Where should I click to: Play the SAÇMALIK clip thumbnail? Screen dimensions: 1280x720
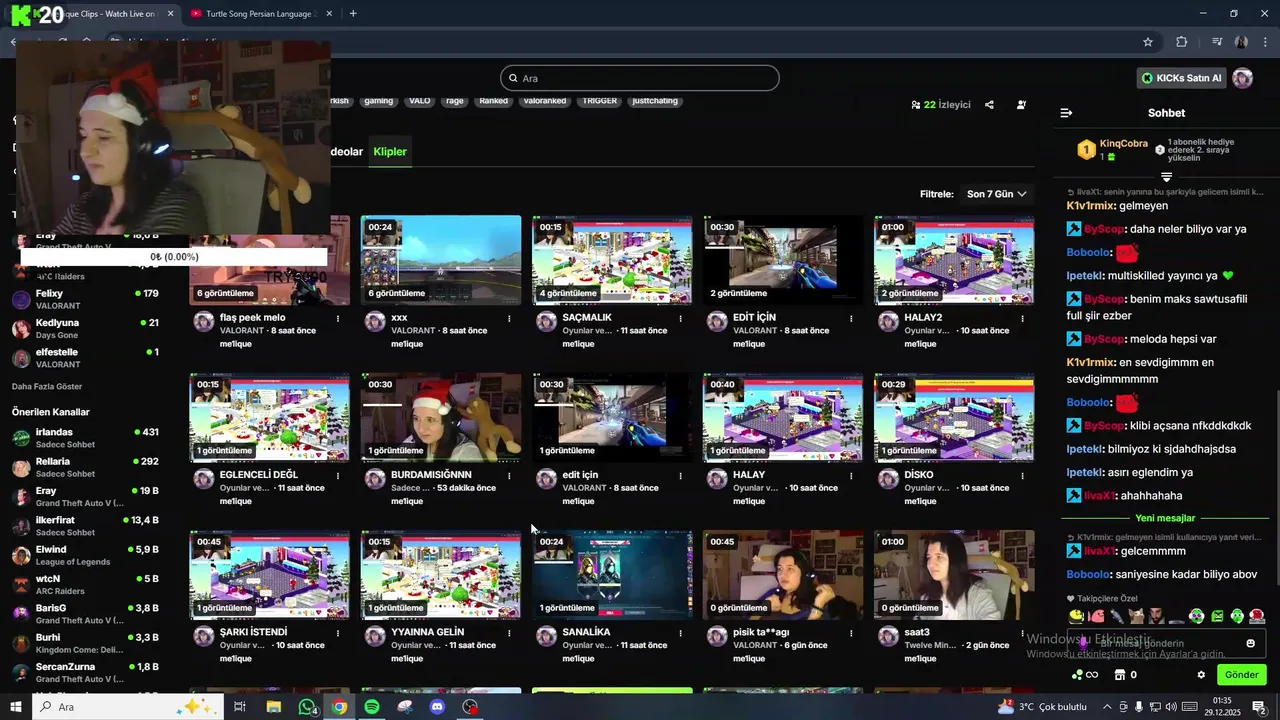[x=612, y=260]
